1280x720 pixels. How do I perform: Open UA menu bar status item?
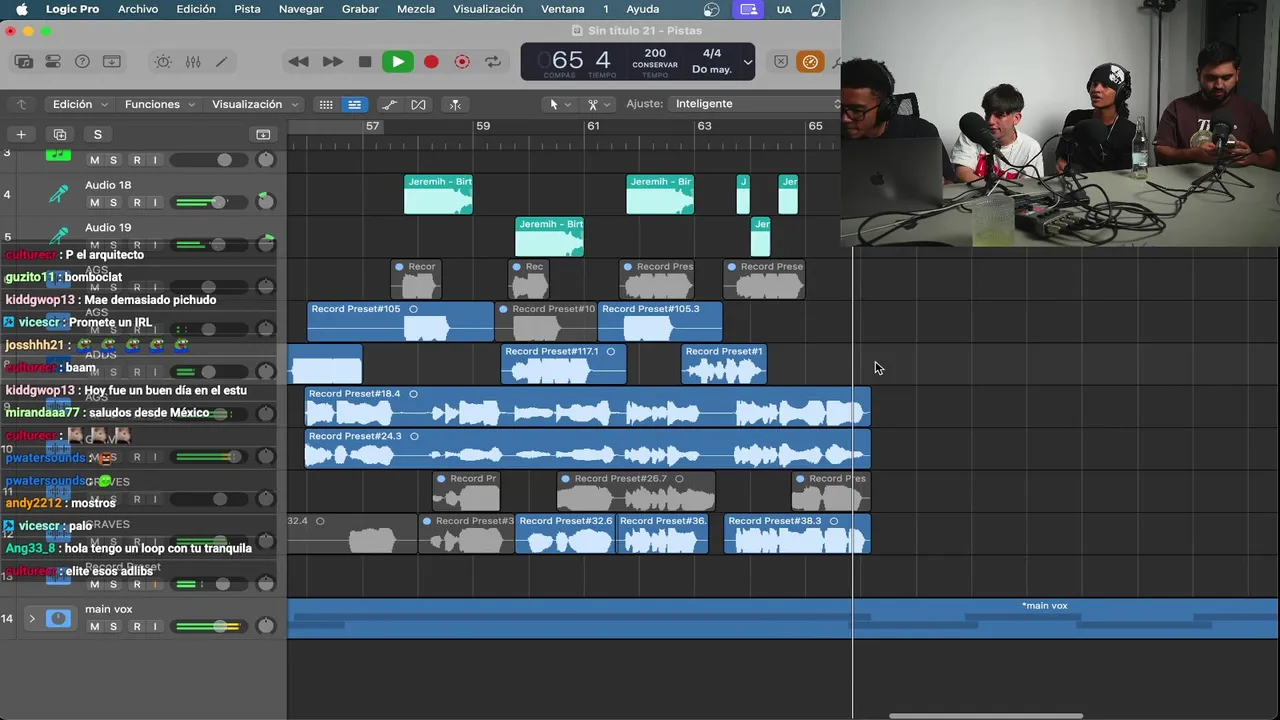coord(784,9)
